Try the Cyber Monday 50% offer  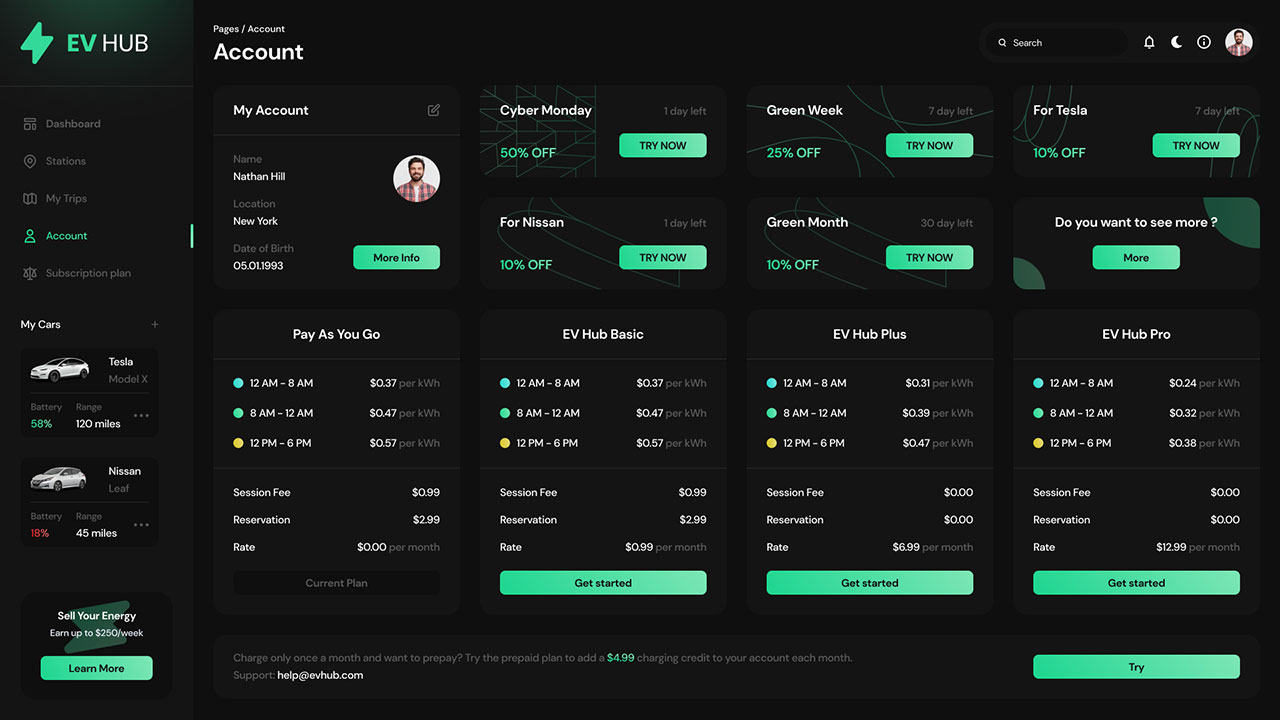[662, 145]
